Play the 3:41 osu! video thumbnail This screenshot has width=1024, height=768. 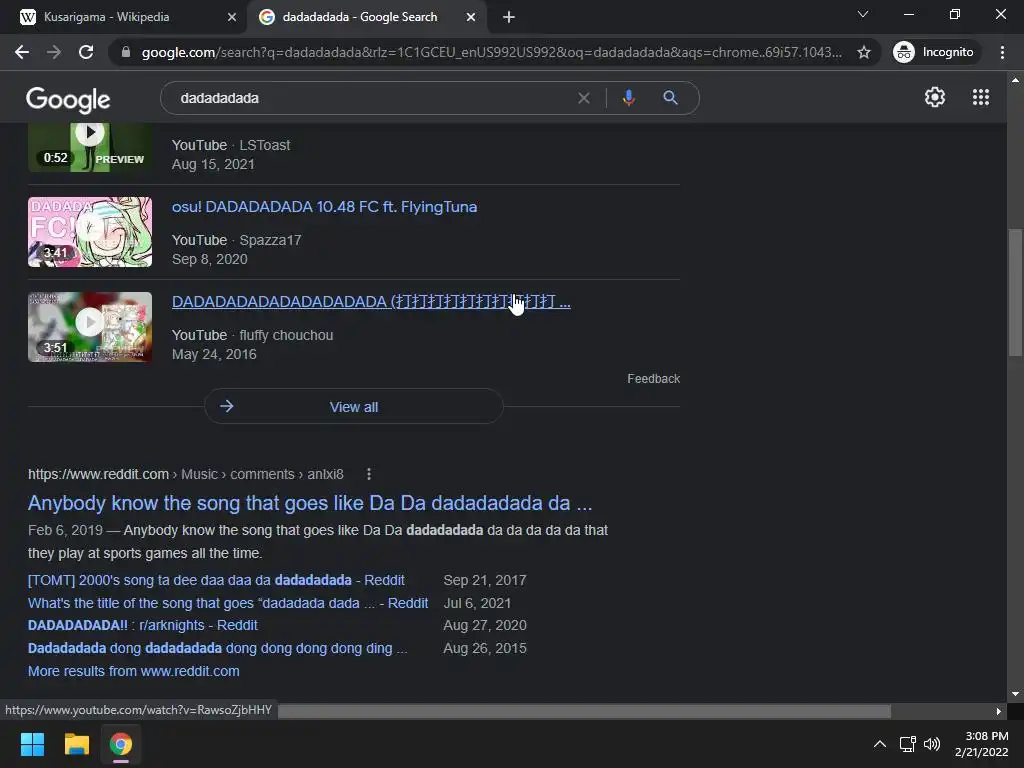(x=89, y=232)
